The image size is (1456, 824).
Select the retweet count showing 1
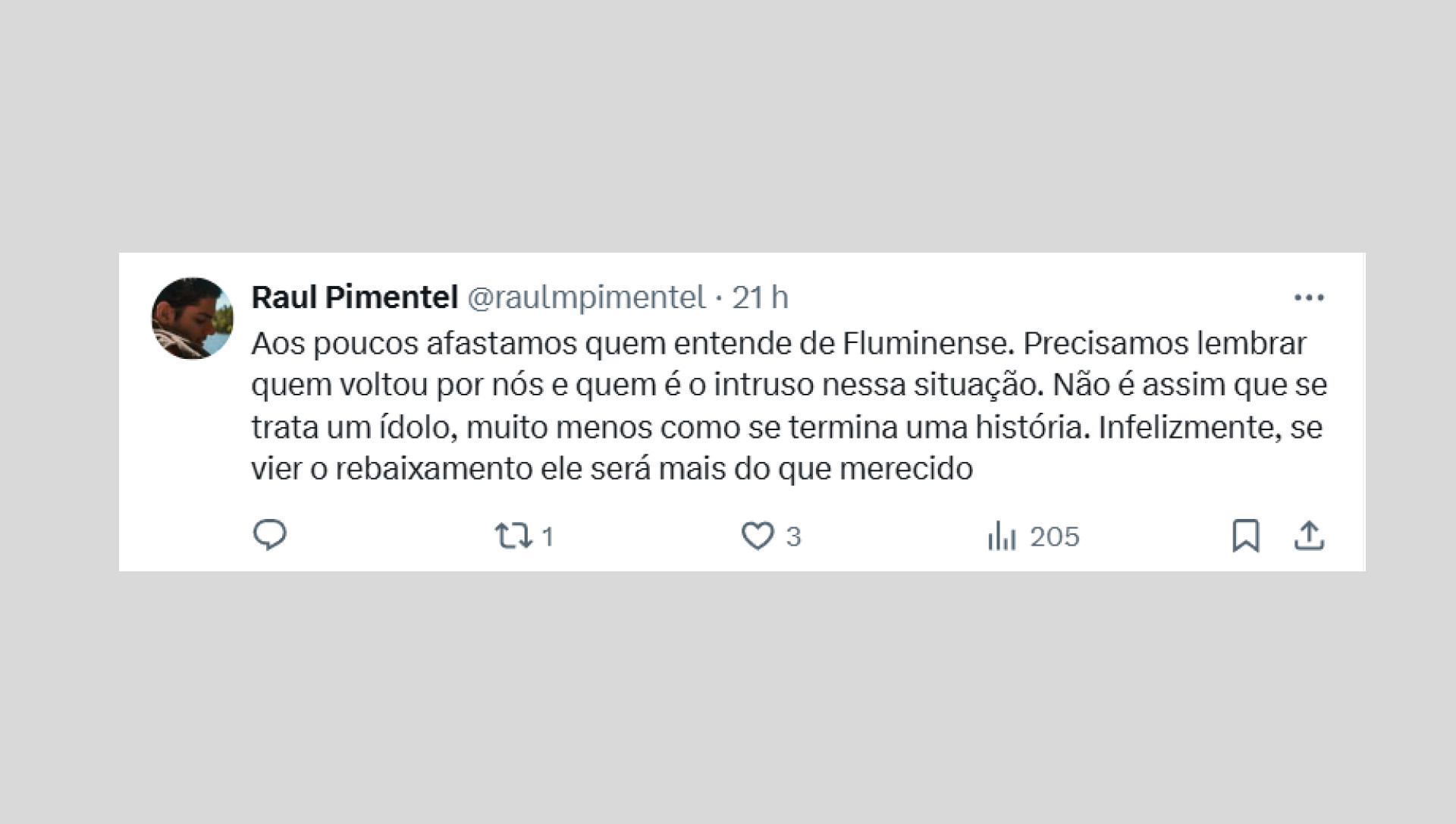click(548, 537)
